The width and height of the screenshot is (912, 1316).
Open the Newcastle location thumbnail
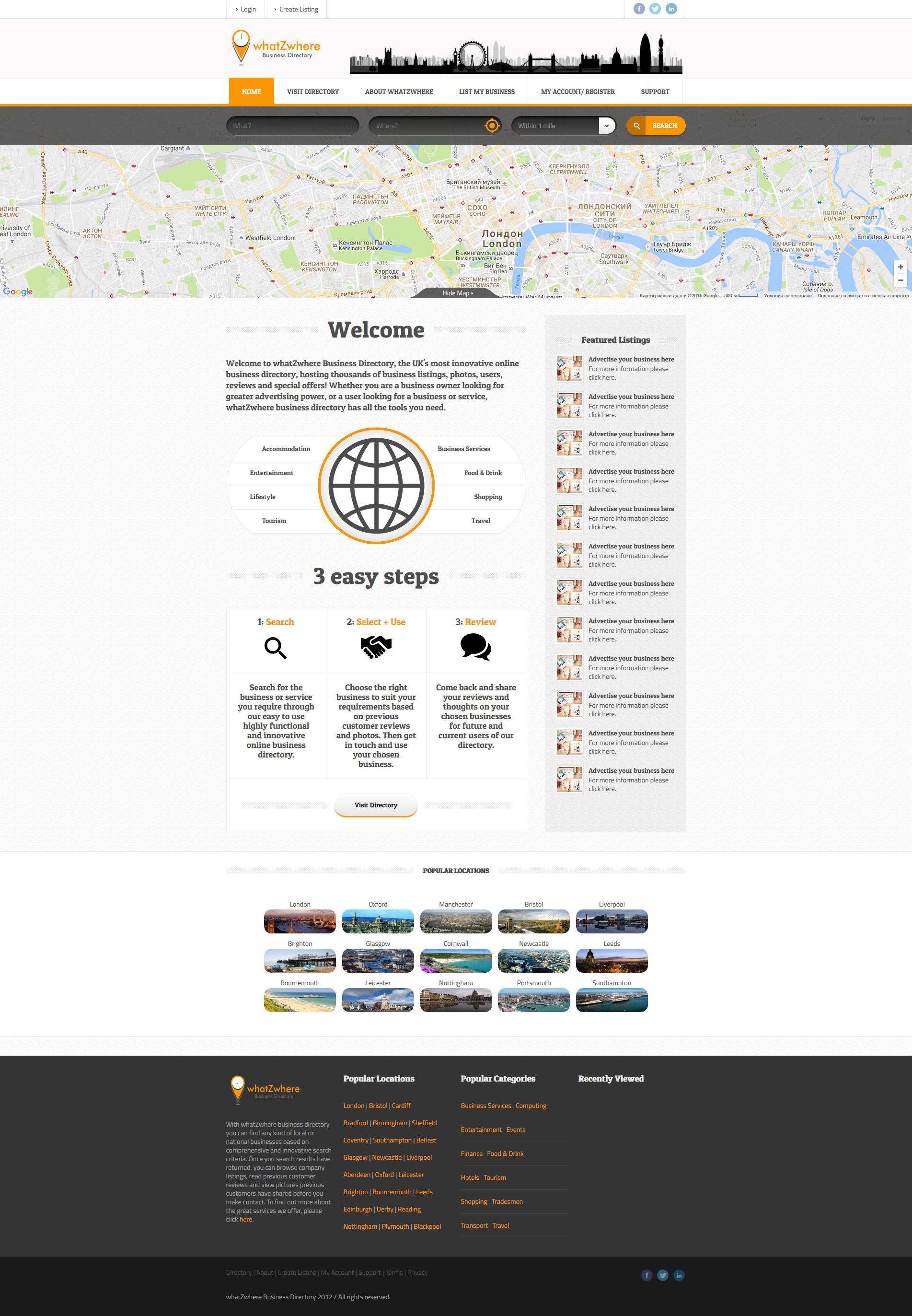coord(534,960)
